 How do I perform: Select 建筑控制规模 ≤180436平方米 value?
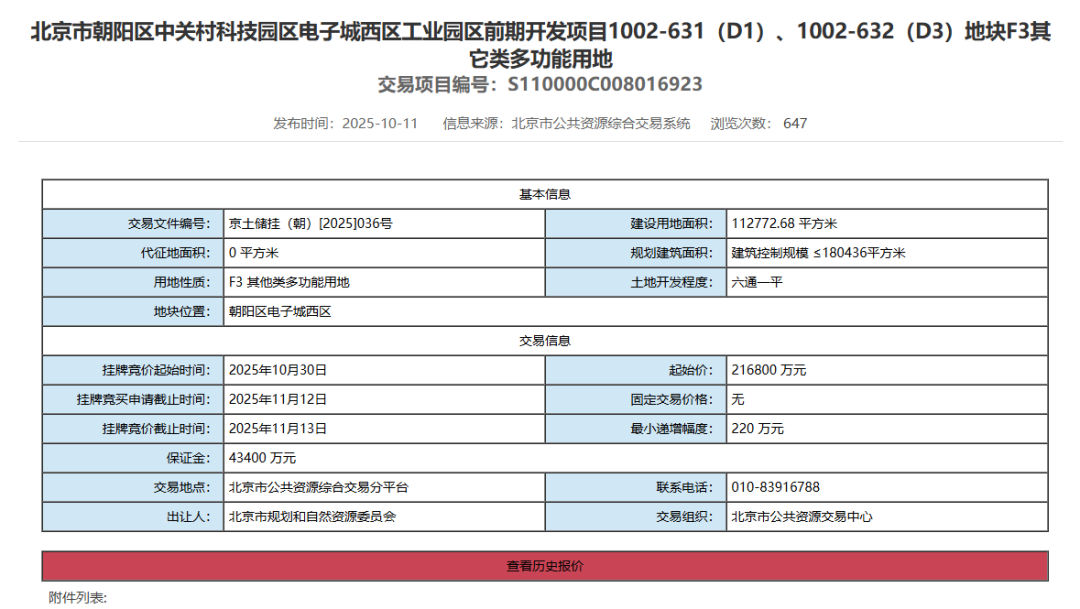point(818,253)
